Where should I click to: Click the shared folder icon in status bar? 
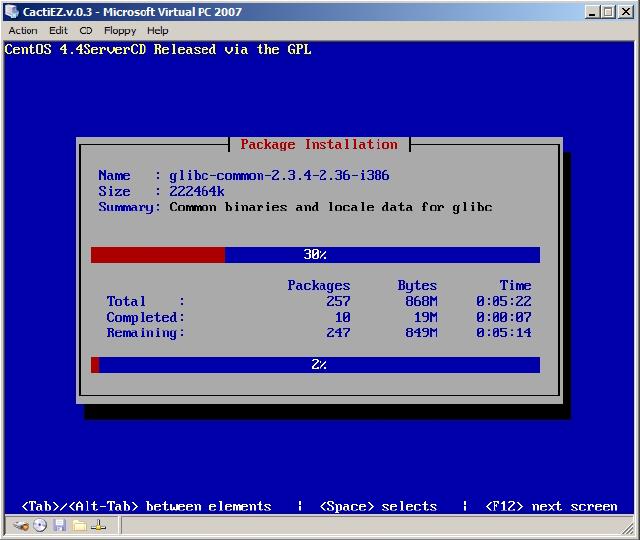point(80,525)
